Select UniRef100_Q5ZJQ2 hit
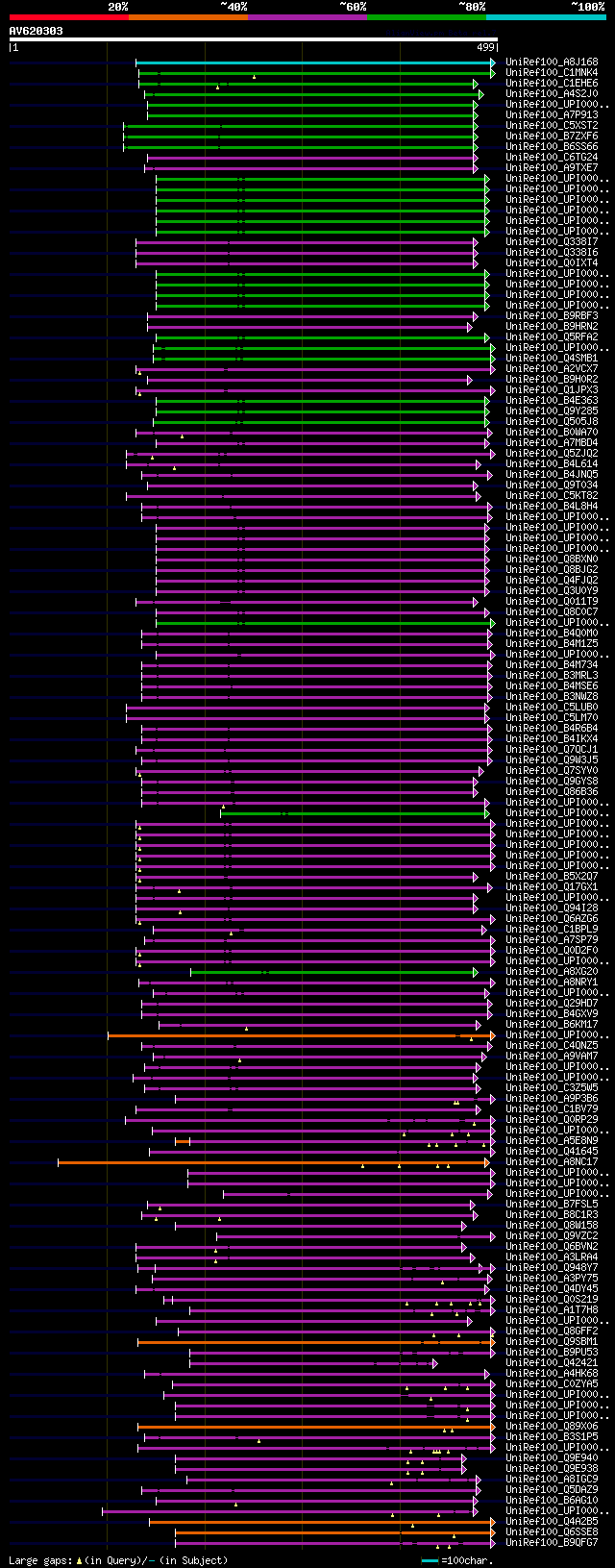 coord(552,453)
